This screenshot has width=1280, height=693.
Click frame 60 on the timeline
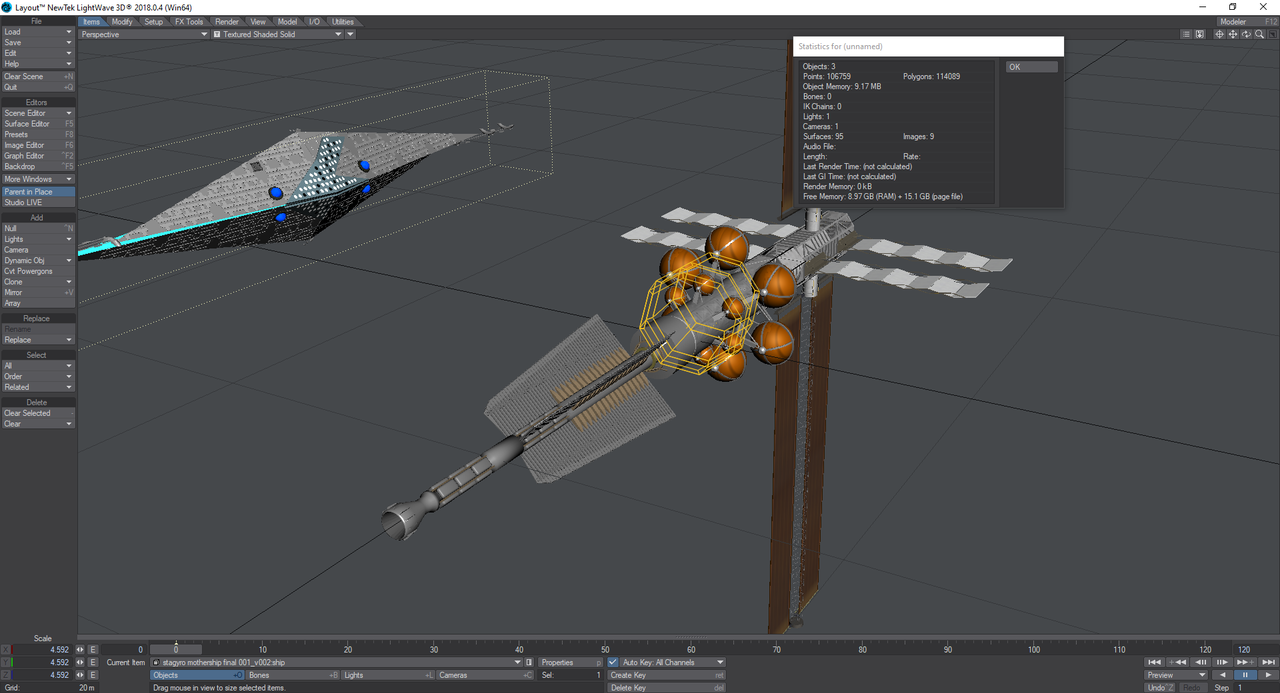click(691, 650)
